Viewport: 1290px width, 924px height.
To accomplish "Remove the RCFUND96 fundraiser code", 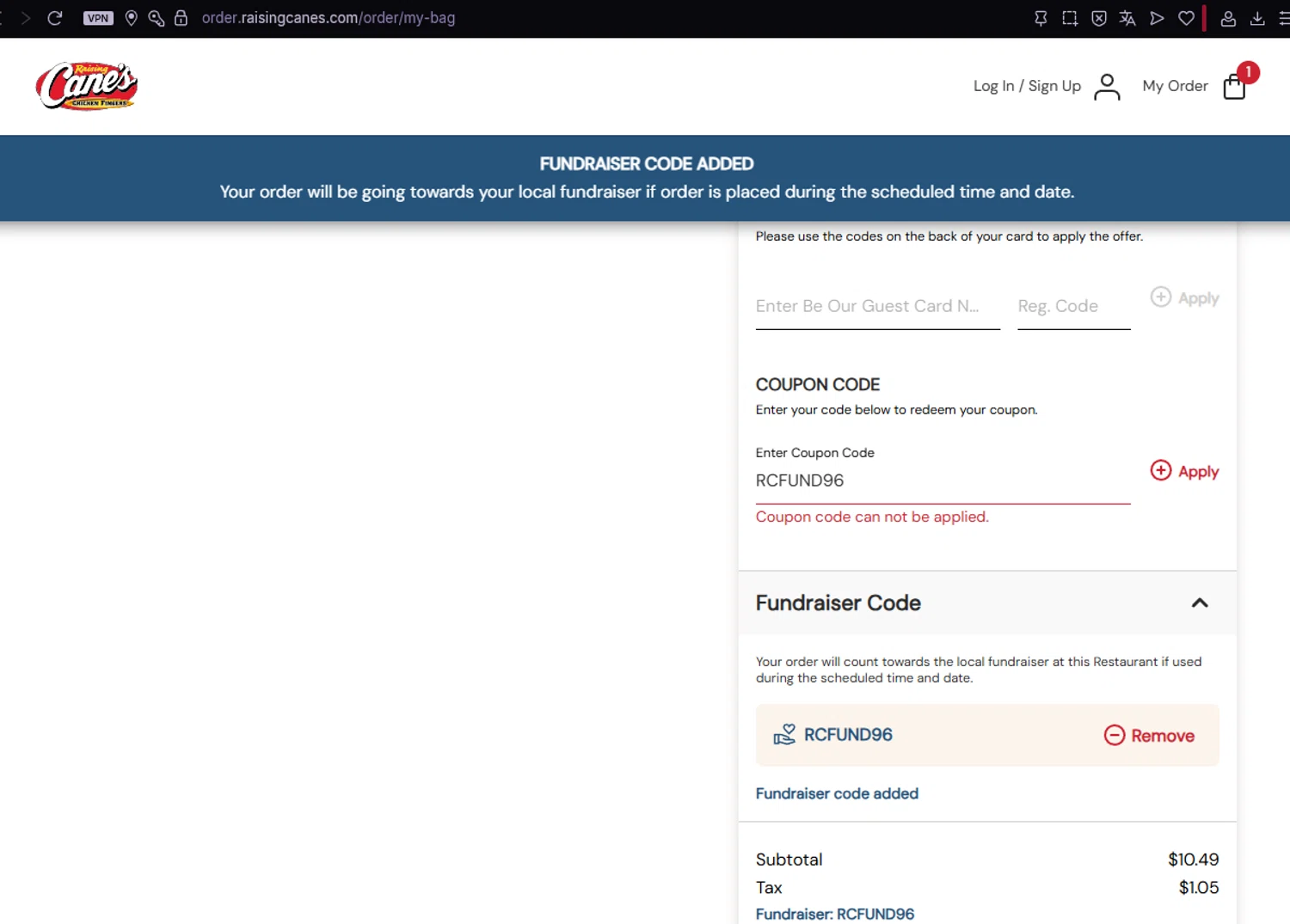I will (x=1149, y=736).
